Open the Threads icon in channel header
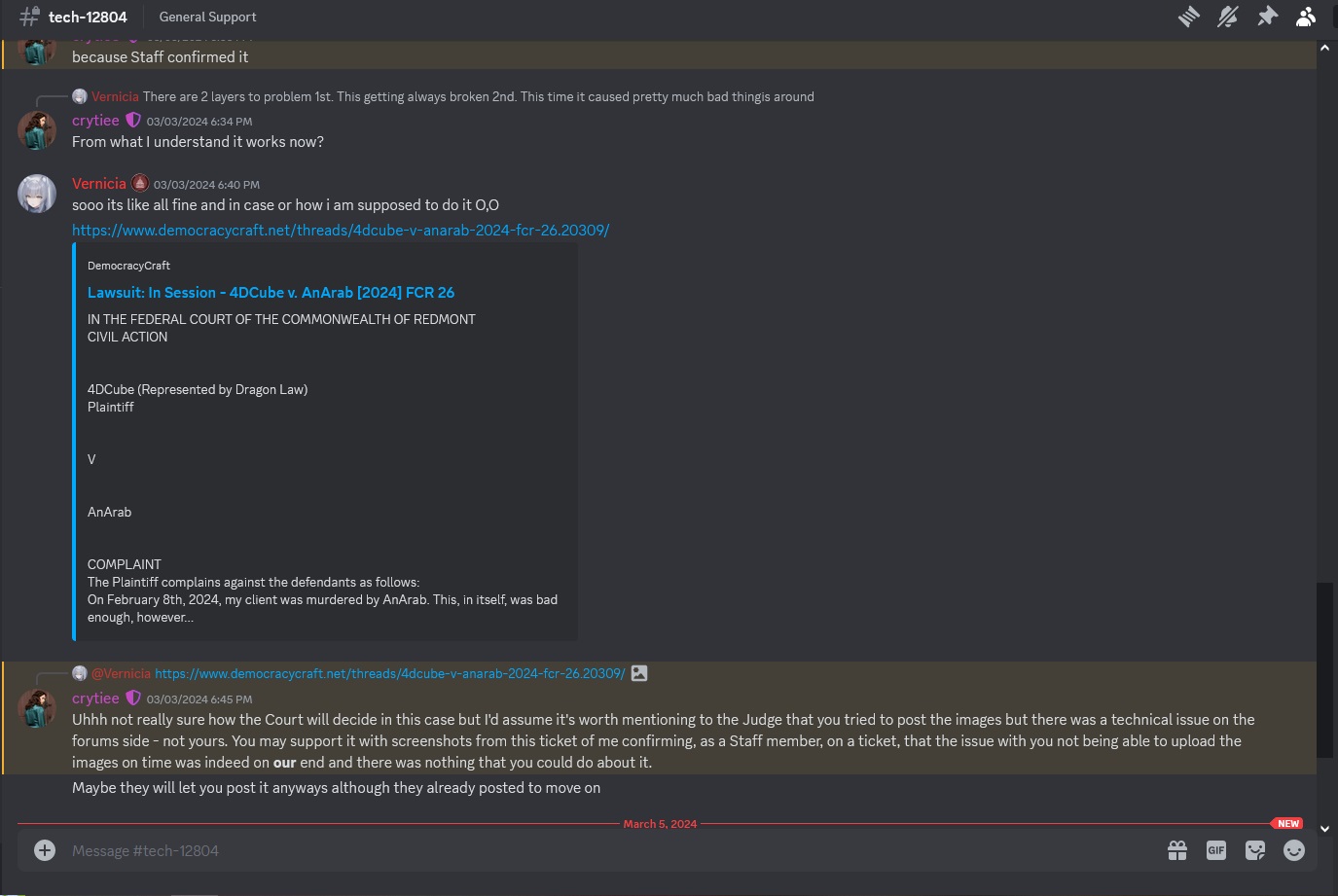This screenshot has height=896, width=1338. (x=1189, y=17)
